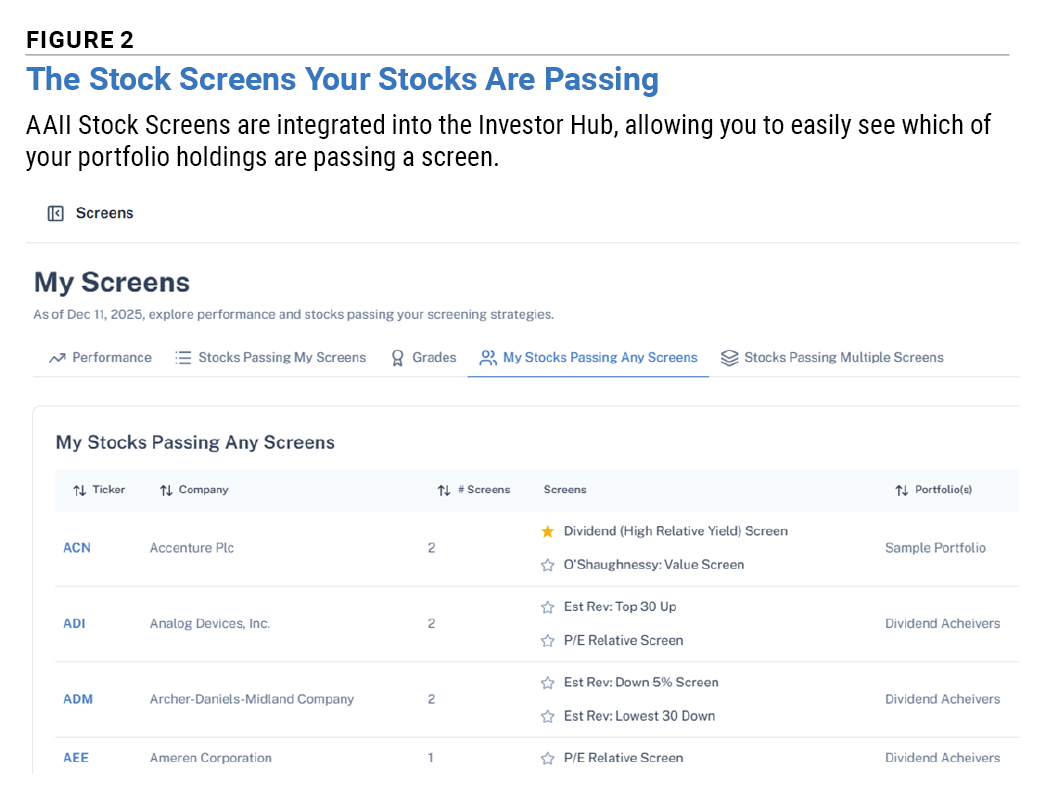Click the O'Shaughnessy: Value Screen name
Image resolution: width=1042 pixels, height=792 pixels.
(x=654, y=565)
